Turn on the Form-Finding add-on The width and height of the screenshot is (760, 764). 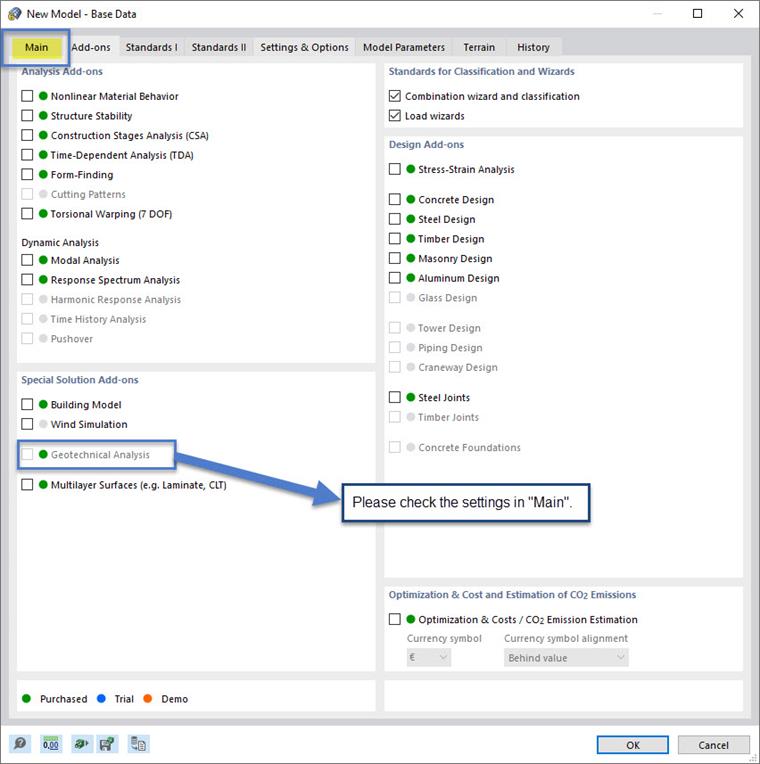[27, 174]
